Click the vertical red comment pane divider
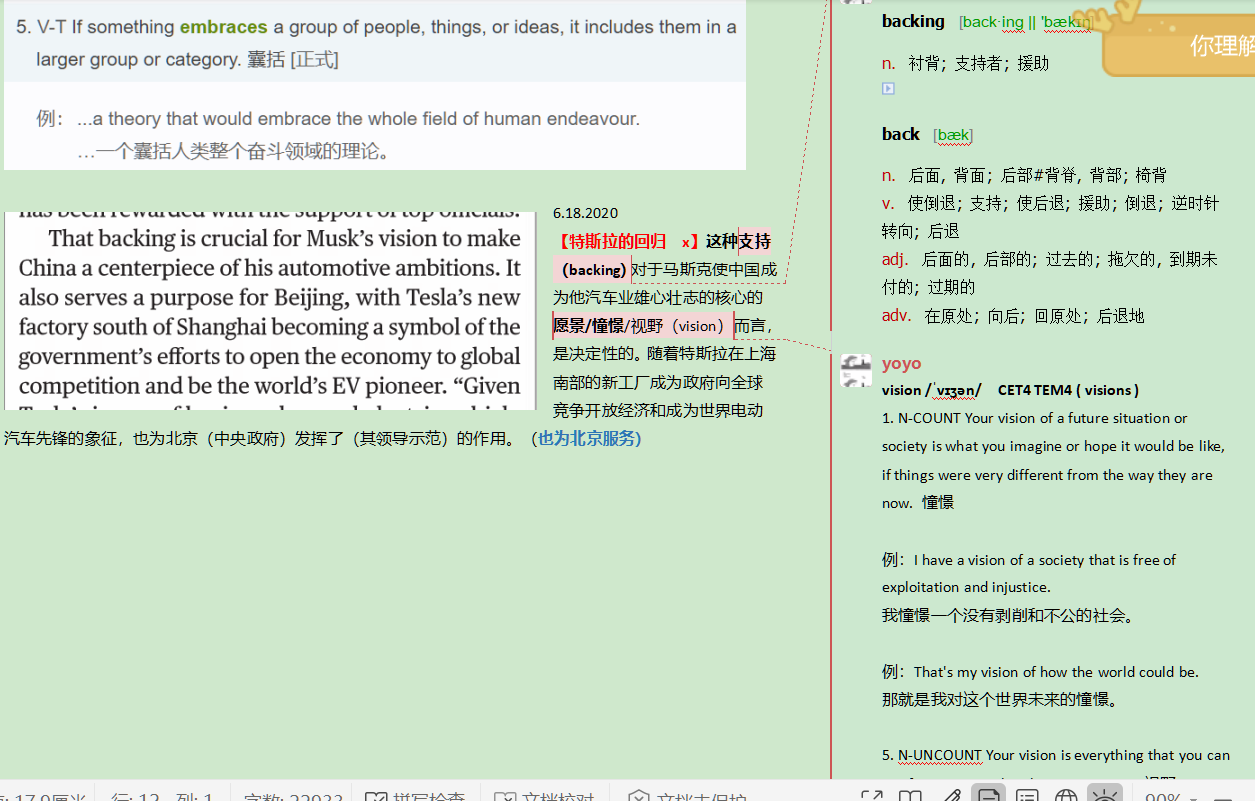Screen dimensions: 1255x801 [x=830, y=390]
